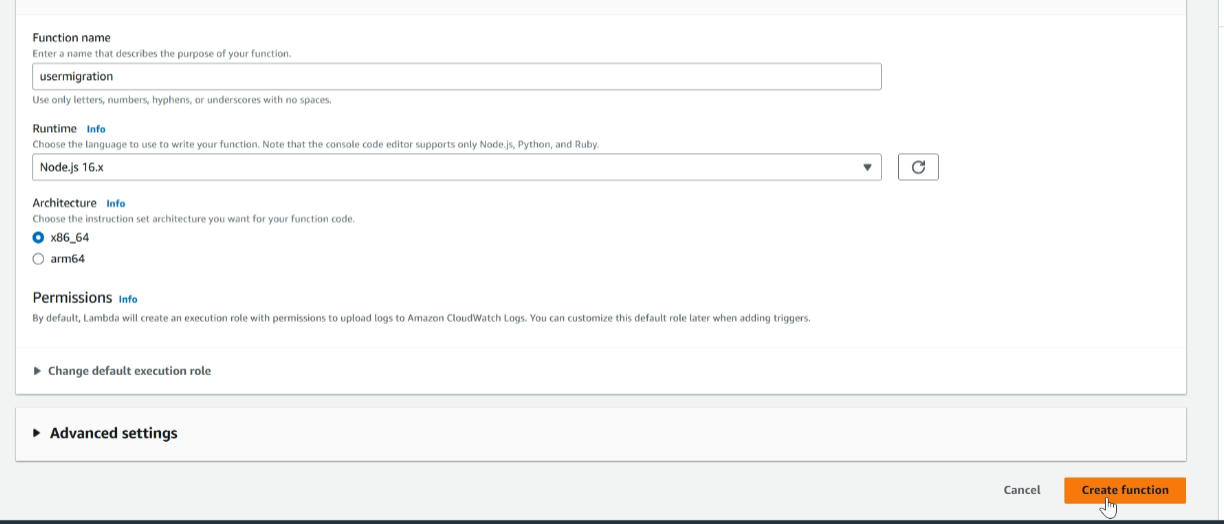Screen dimensions: 1224x524
Task: Expand the Advanced settings section title
Action: coord(114,433)
